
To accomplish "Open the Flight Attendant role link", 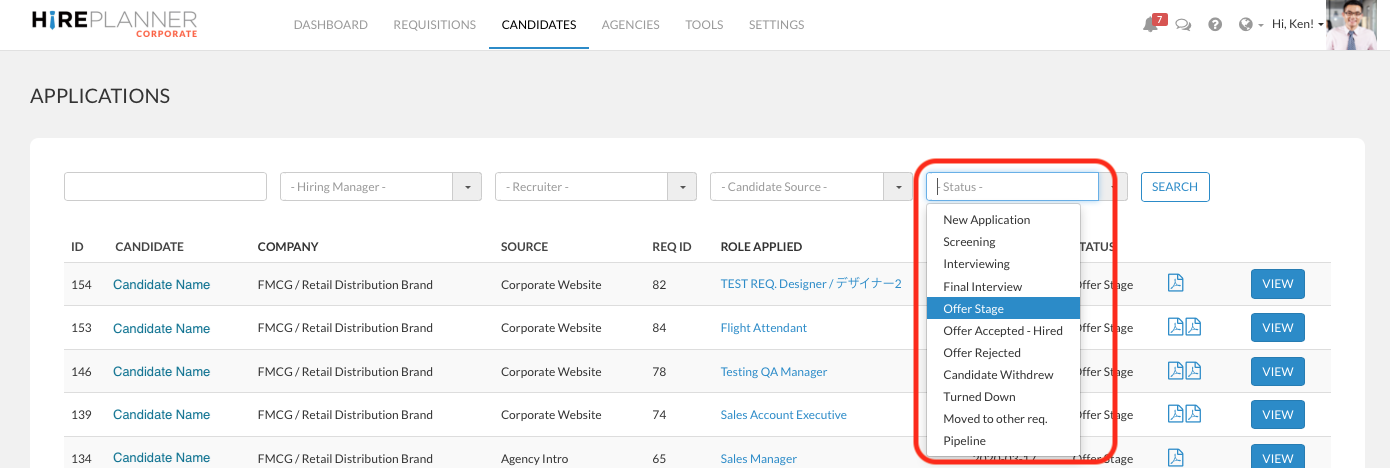I will click(763, 328).
